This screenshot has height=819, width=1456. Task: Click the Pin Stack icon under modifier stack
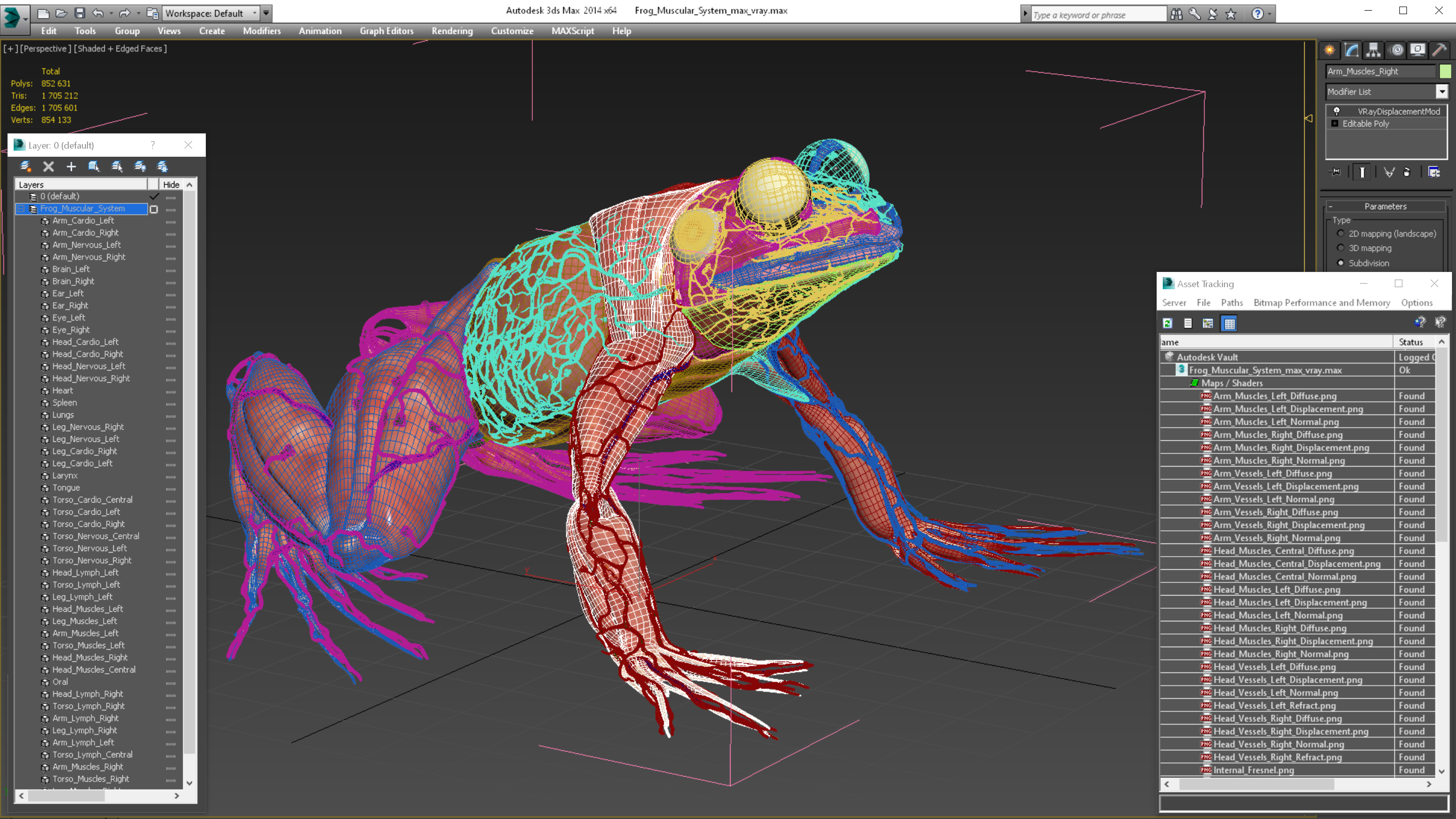pyautogui.click(x=1335, y=172)
